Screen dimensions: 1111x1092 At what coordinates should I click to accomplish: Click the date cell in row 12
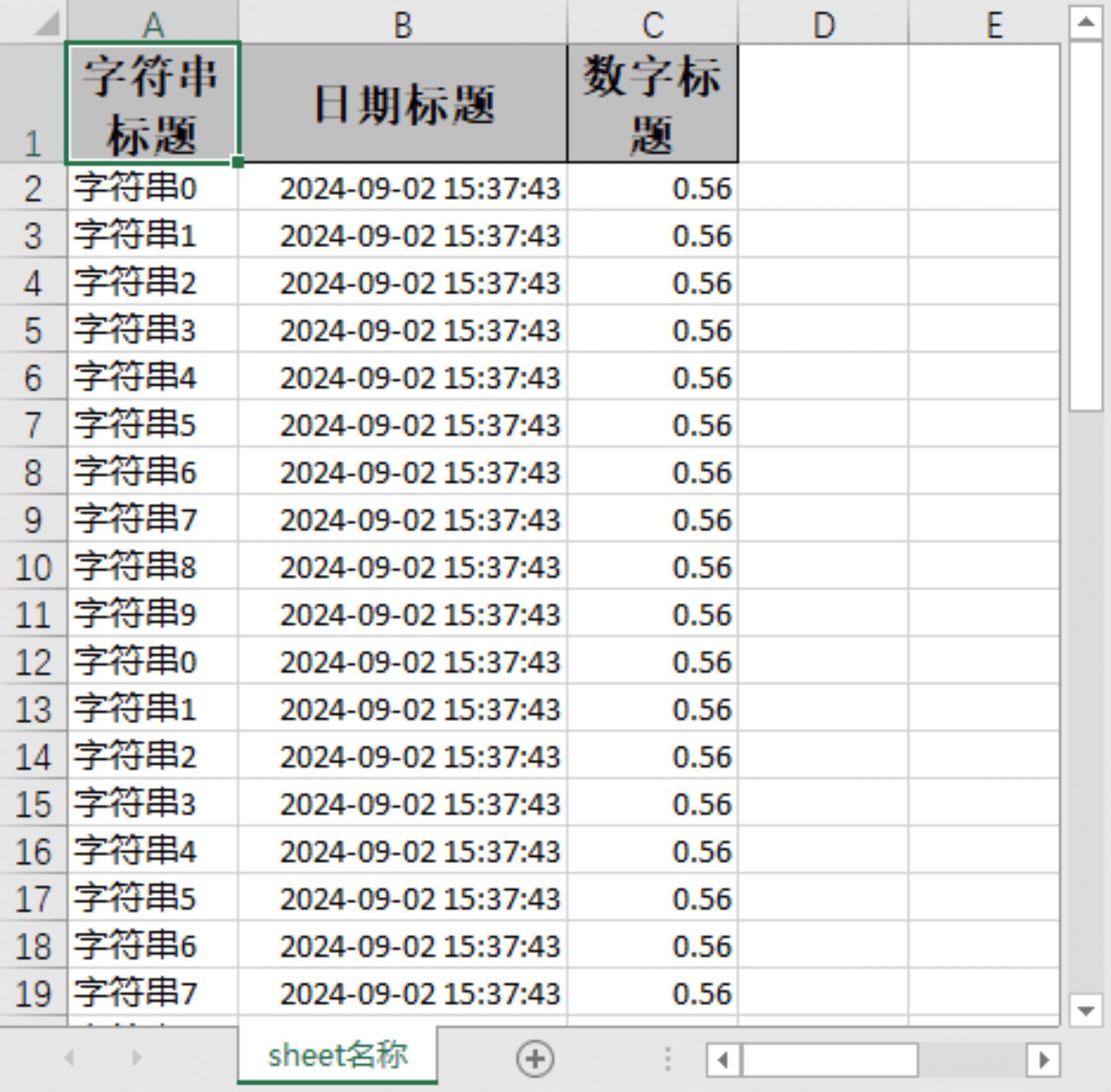coord(403,662)
